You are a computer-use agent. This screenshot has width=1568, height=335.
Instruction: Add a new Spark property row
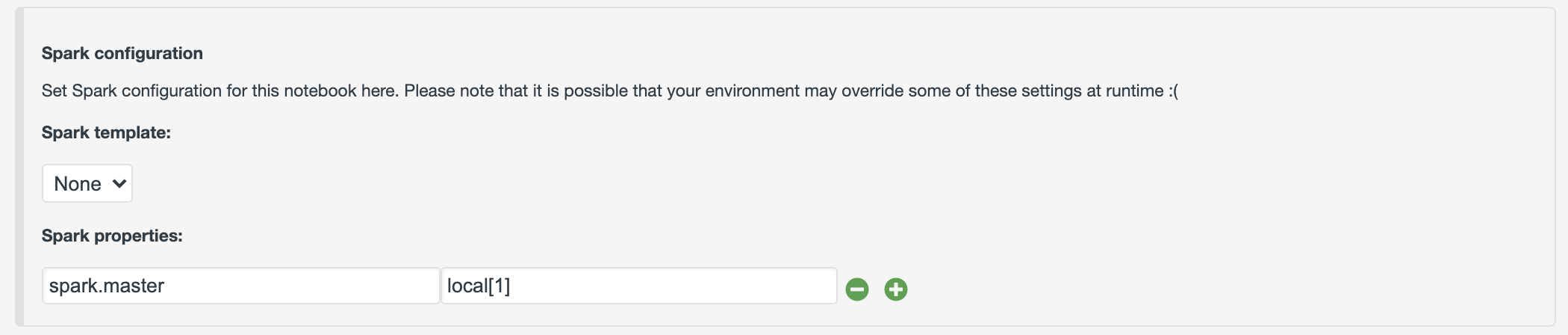point(896,289)
